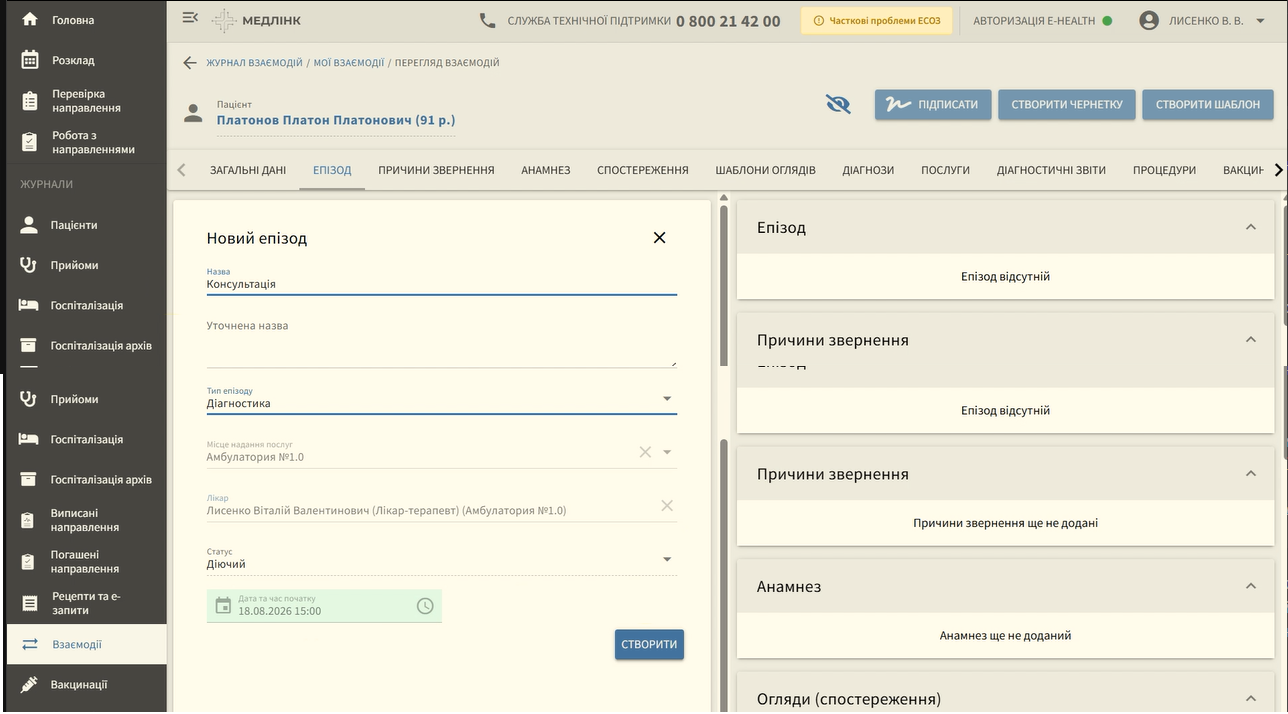Open the Причини звернення tab

click(436, 170)
